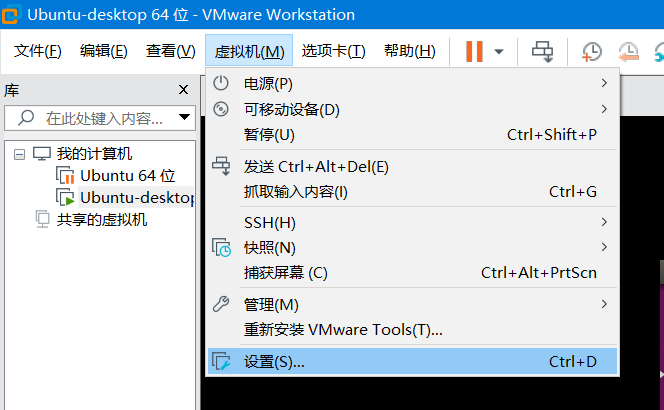Click the settings icon beside 设置(S)...

pos(221,361)
